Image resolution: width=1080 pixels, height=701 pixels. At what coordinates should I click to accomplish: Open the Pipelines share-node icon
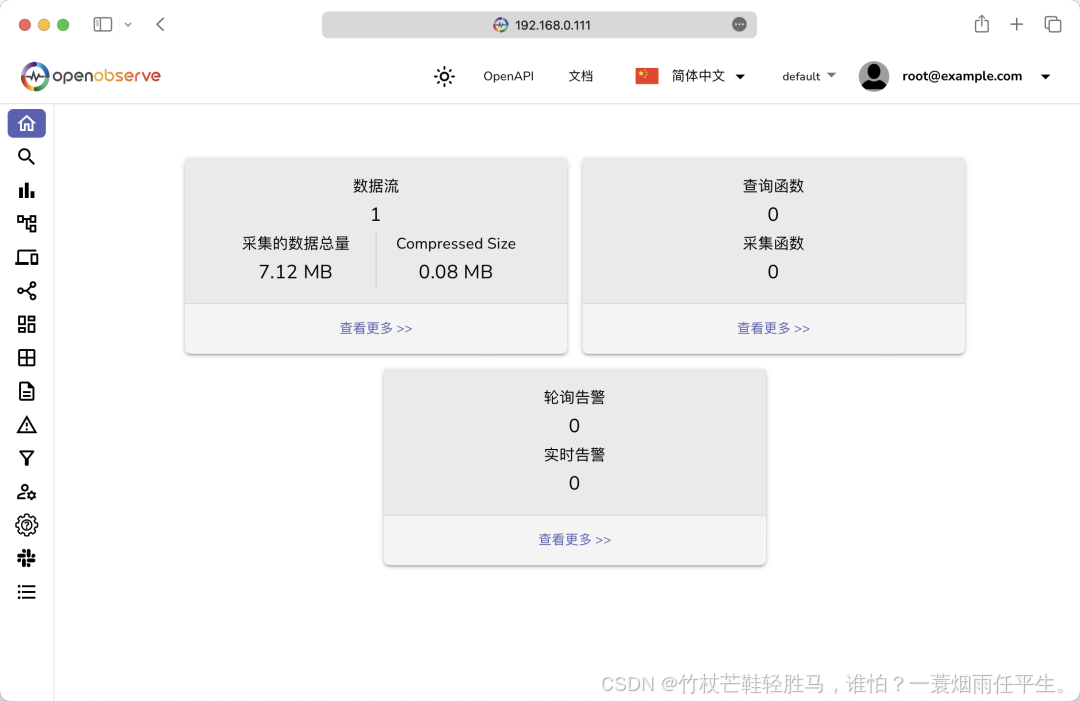coord(26,291)
